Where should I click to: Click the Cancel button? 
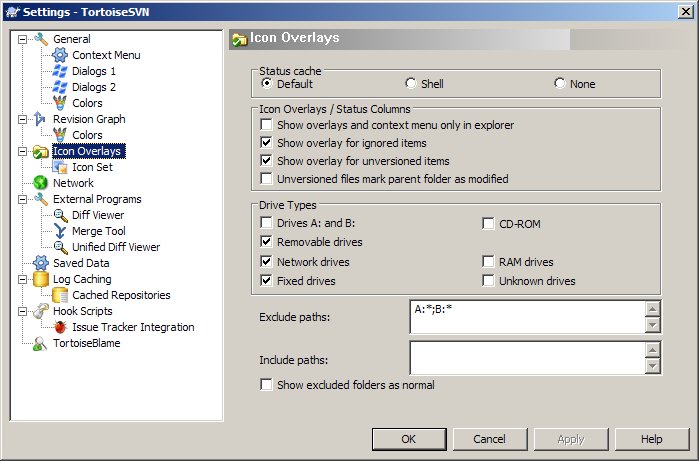tap(490, 439)
